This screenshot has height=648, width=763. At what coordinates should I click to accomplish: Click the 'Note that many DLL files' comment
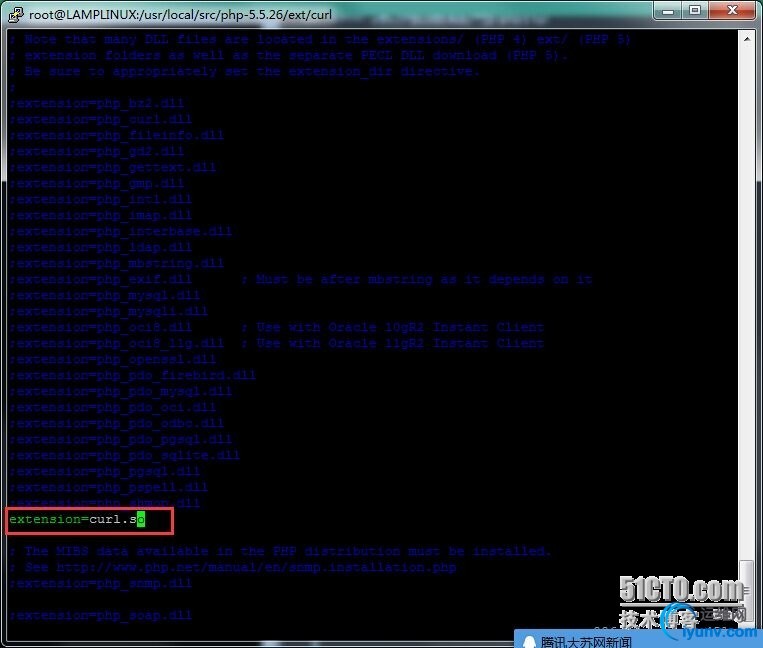(320, 39)
